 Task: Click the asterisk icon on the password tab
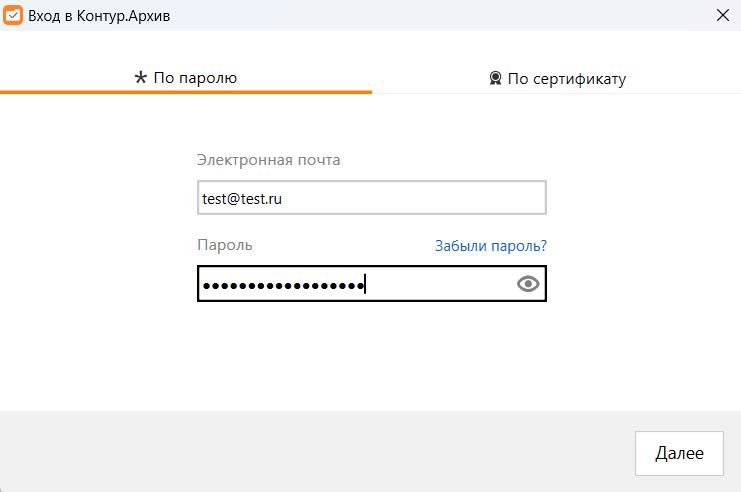tap(141, 78)
